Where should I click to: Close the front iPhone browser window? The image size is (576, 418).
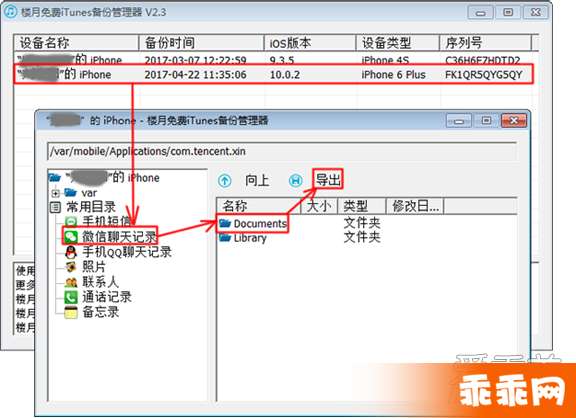pyautogui.click(x=514, y=121)
